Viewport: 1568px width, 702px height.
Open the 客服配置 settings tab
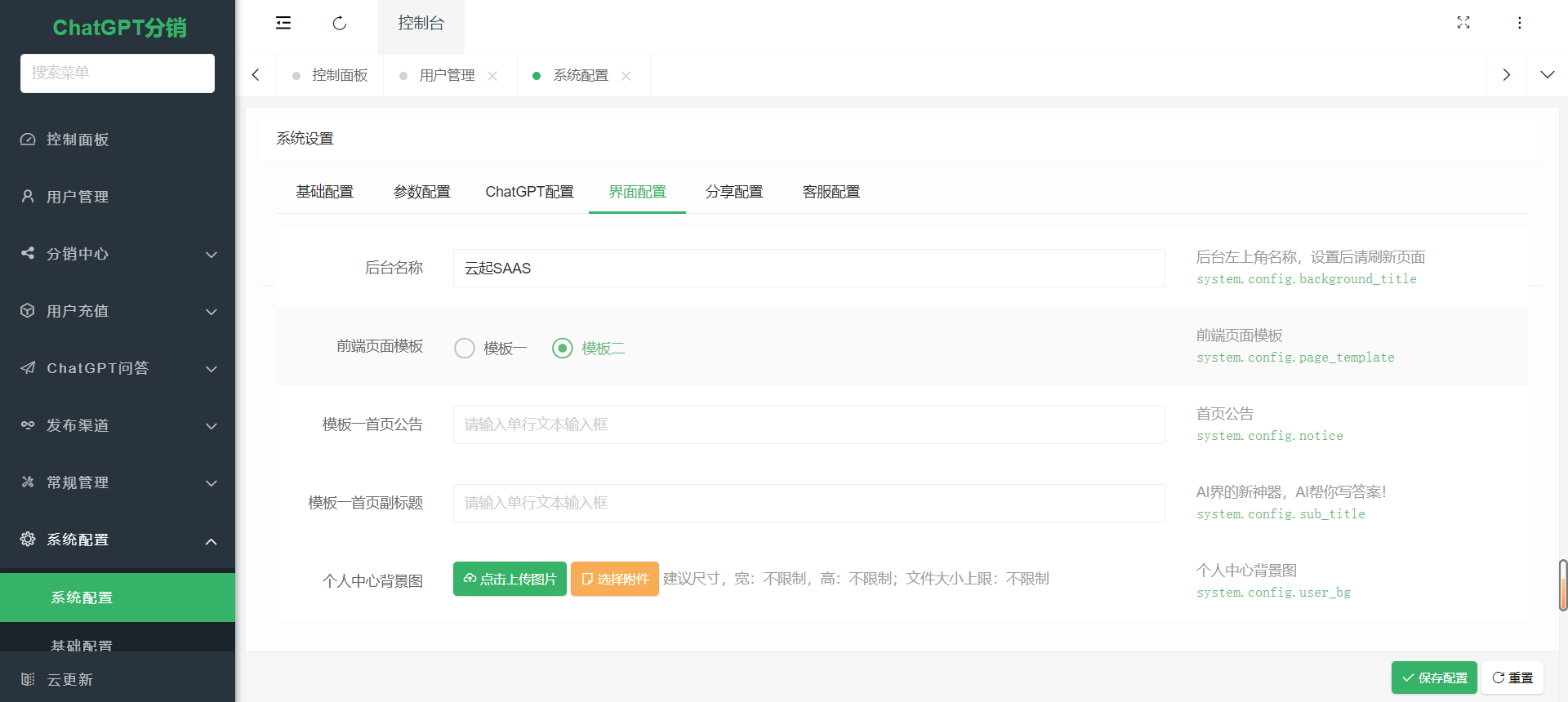[831, 192]
